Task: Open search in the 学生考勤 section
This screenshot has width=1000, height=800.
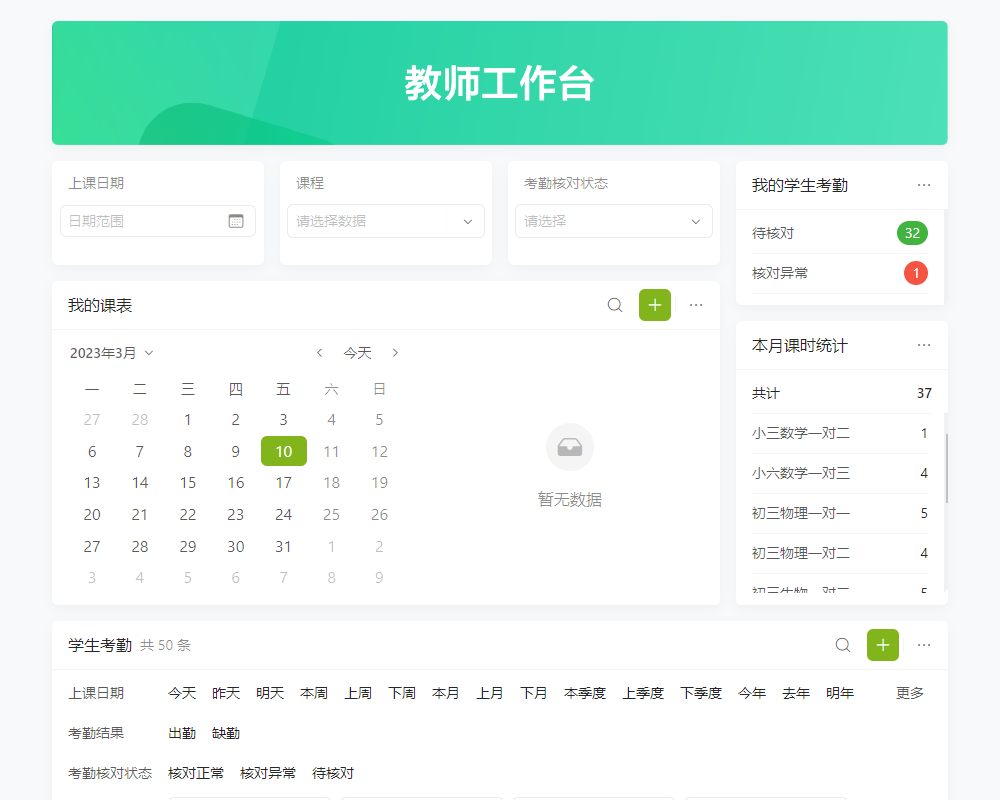Action: click(x=842, y=645)
